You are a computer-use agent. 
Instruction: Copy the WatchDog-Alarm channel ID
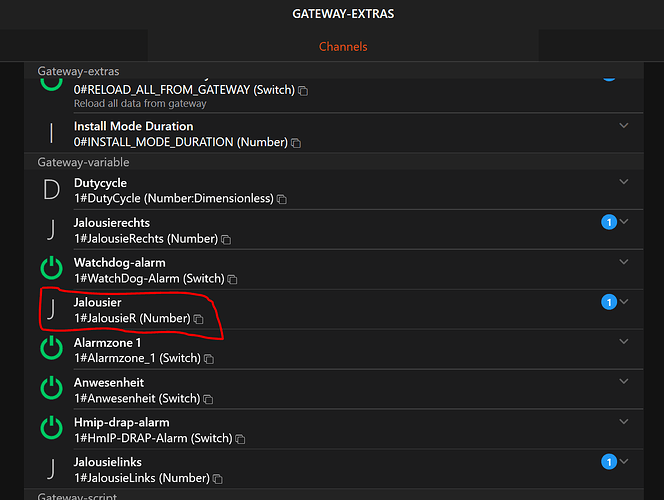(x=234, y=279)
